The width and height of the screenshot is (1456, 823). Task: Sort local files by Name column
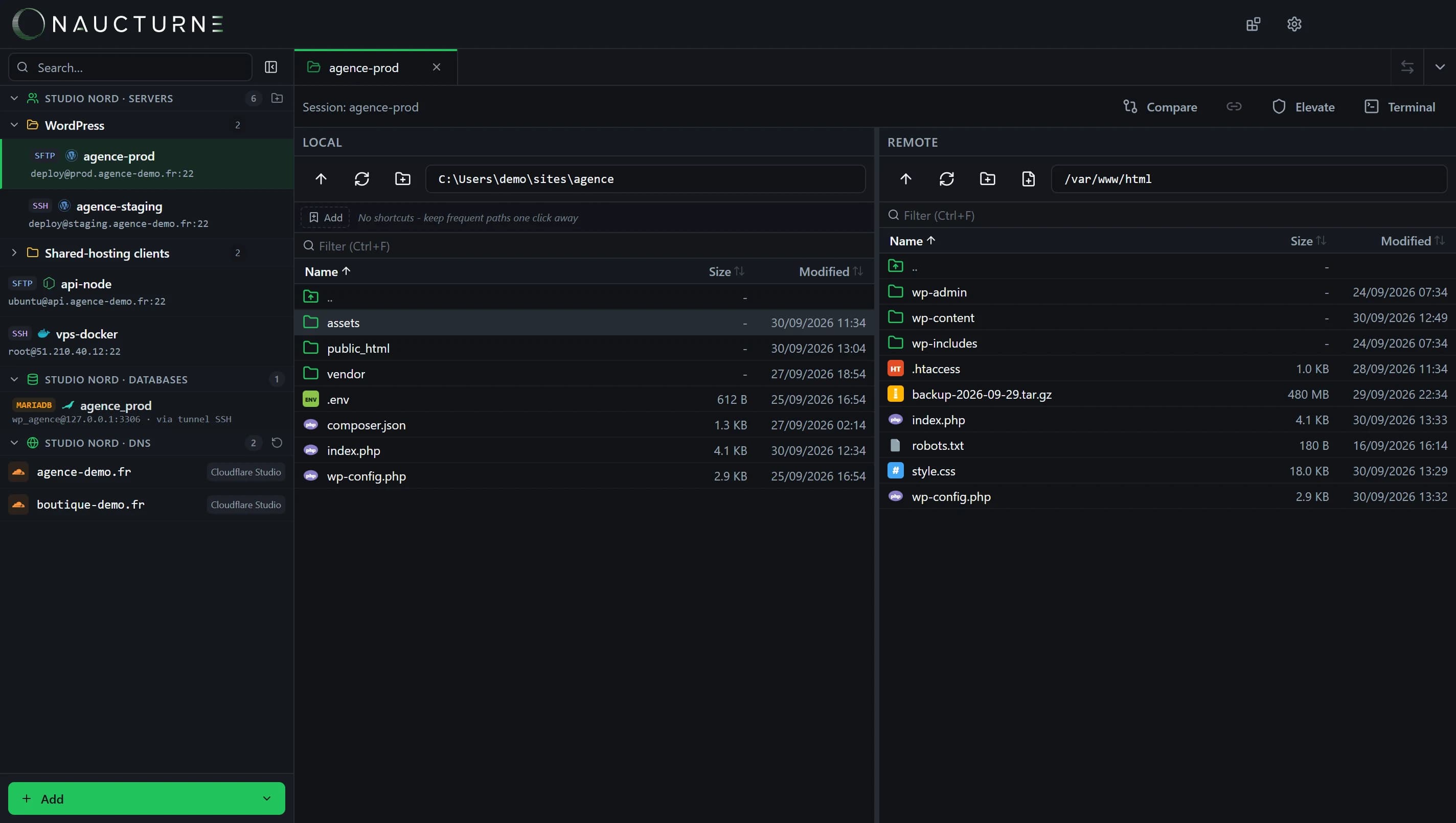pyautogui.click(x=328, y=272)
